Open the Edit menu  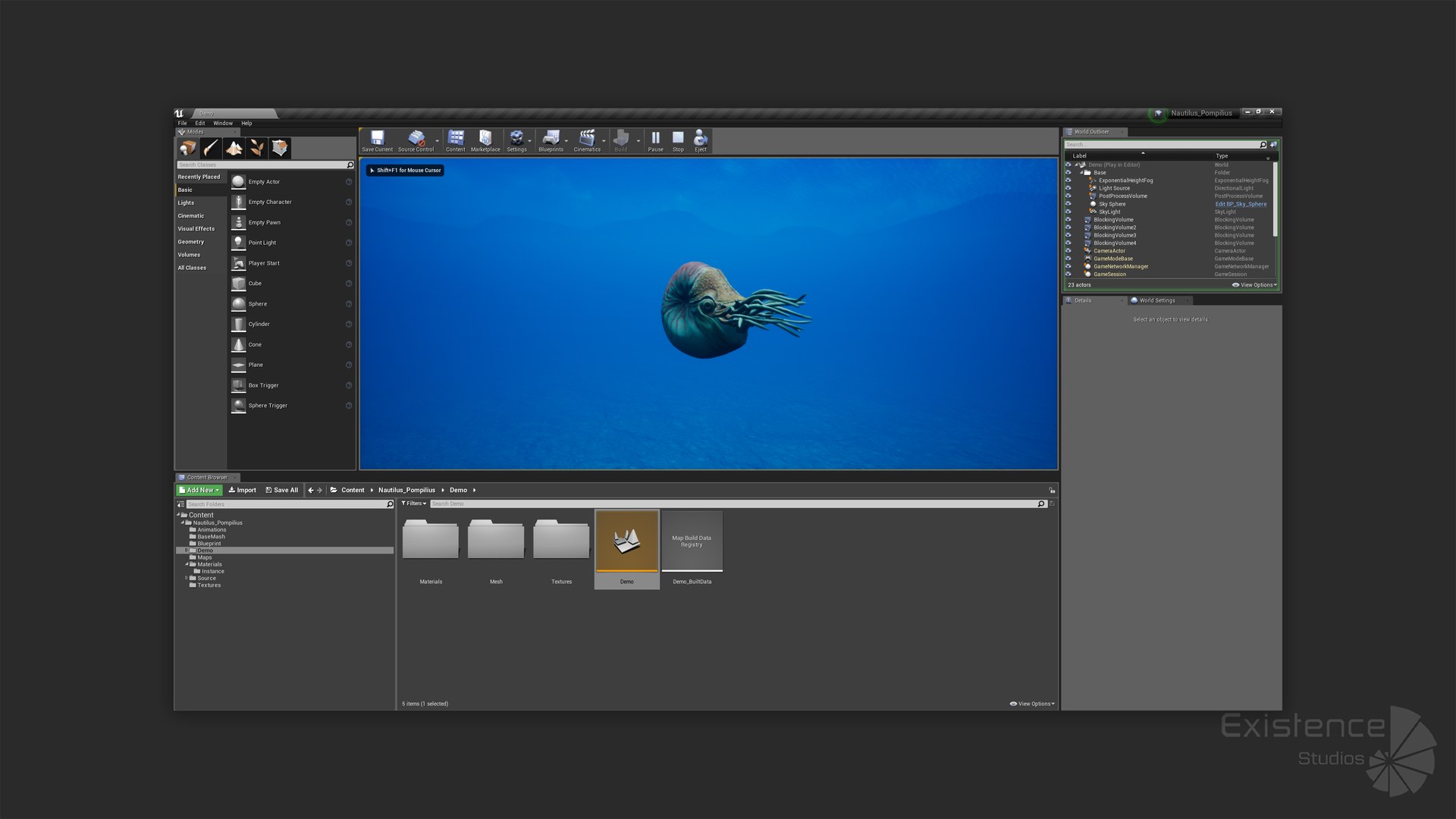coord(200,123)
